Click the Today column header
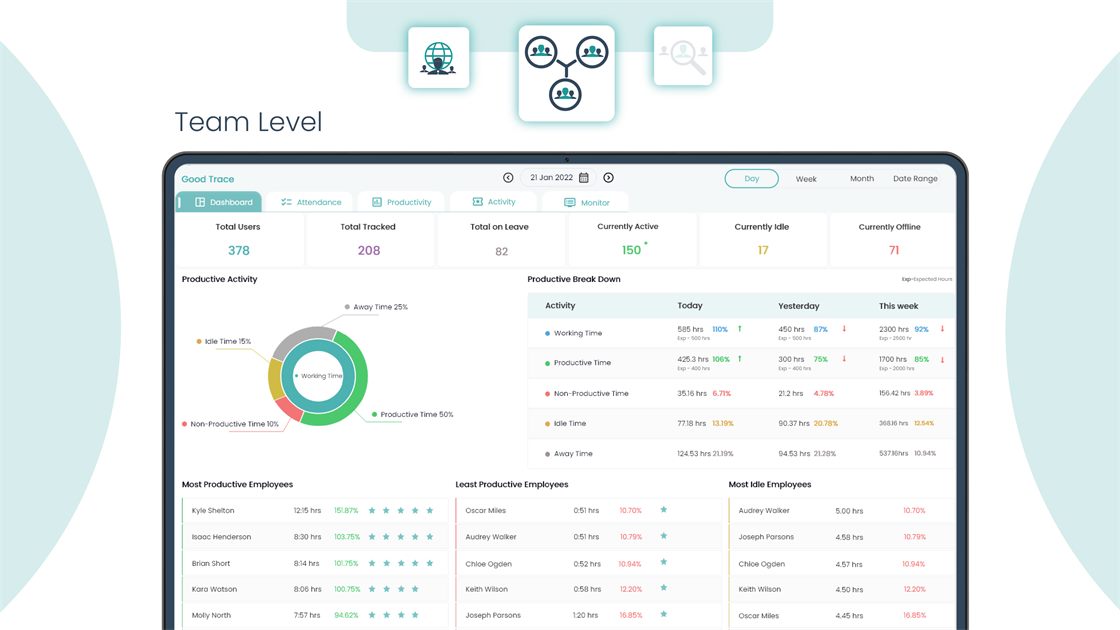The height and width of the screenshot is (630, 1120). pyautogui.click(x=690, y=306)
